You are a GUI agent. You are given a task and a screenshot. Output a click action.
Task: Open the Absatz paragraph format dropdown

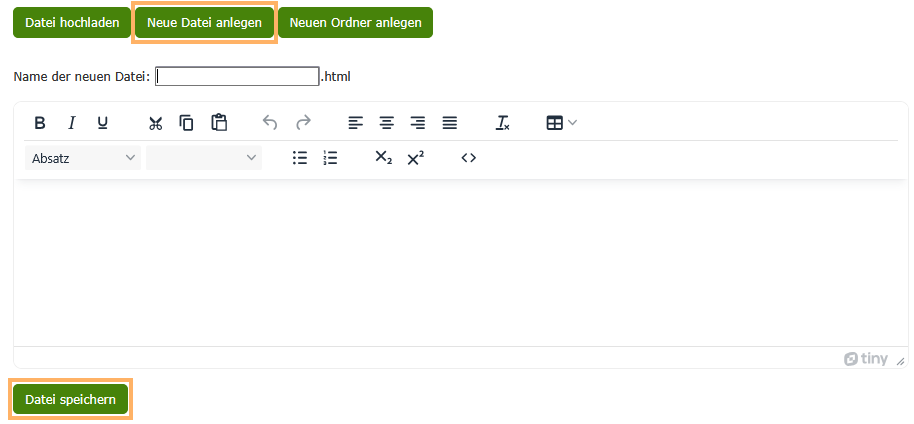coord(83,158)
